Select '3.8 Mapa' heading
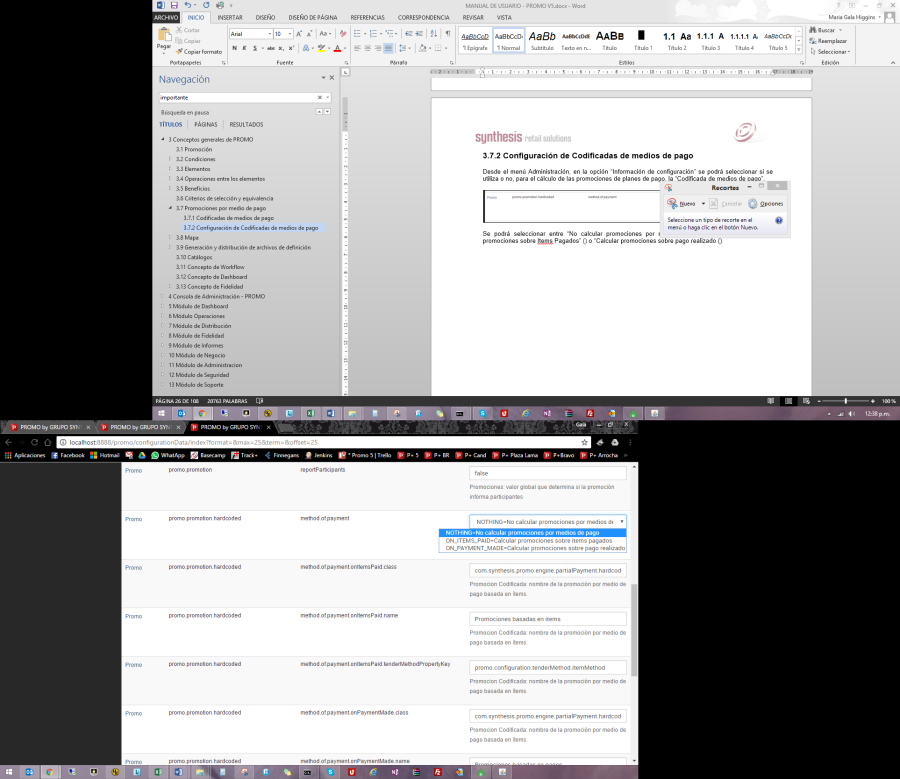The image size is (900, 779). pos(187,238)
